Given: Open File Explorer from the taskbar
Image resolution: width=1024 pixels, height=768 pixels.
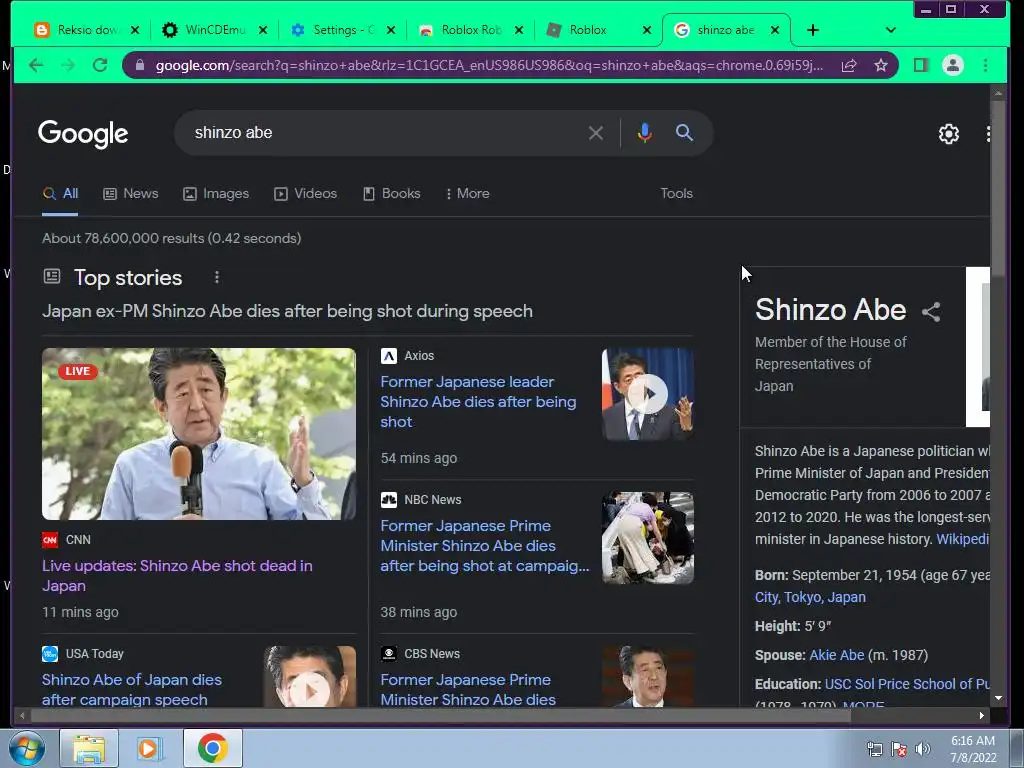Looking at the screenshot, I should click(89, 748).
